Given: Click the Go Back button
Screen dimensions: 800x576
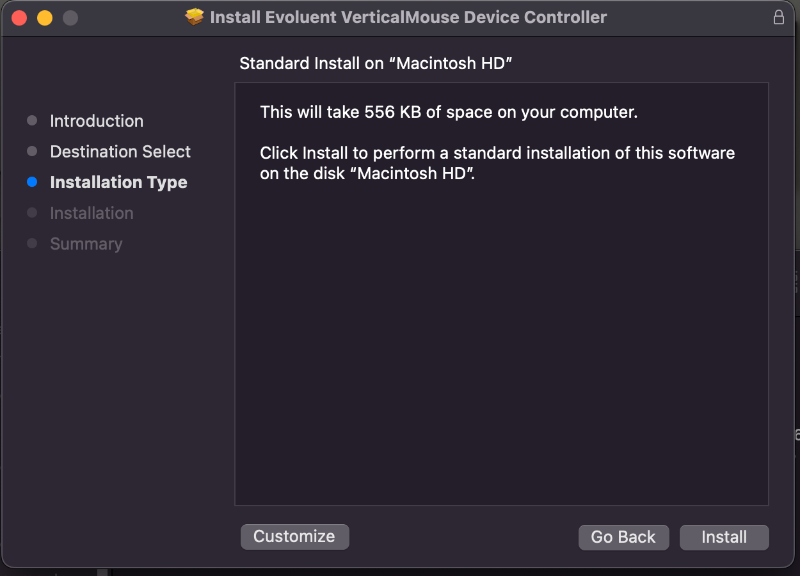Looking at the screenshot, I should coord(623,537).
